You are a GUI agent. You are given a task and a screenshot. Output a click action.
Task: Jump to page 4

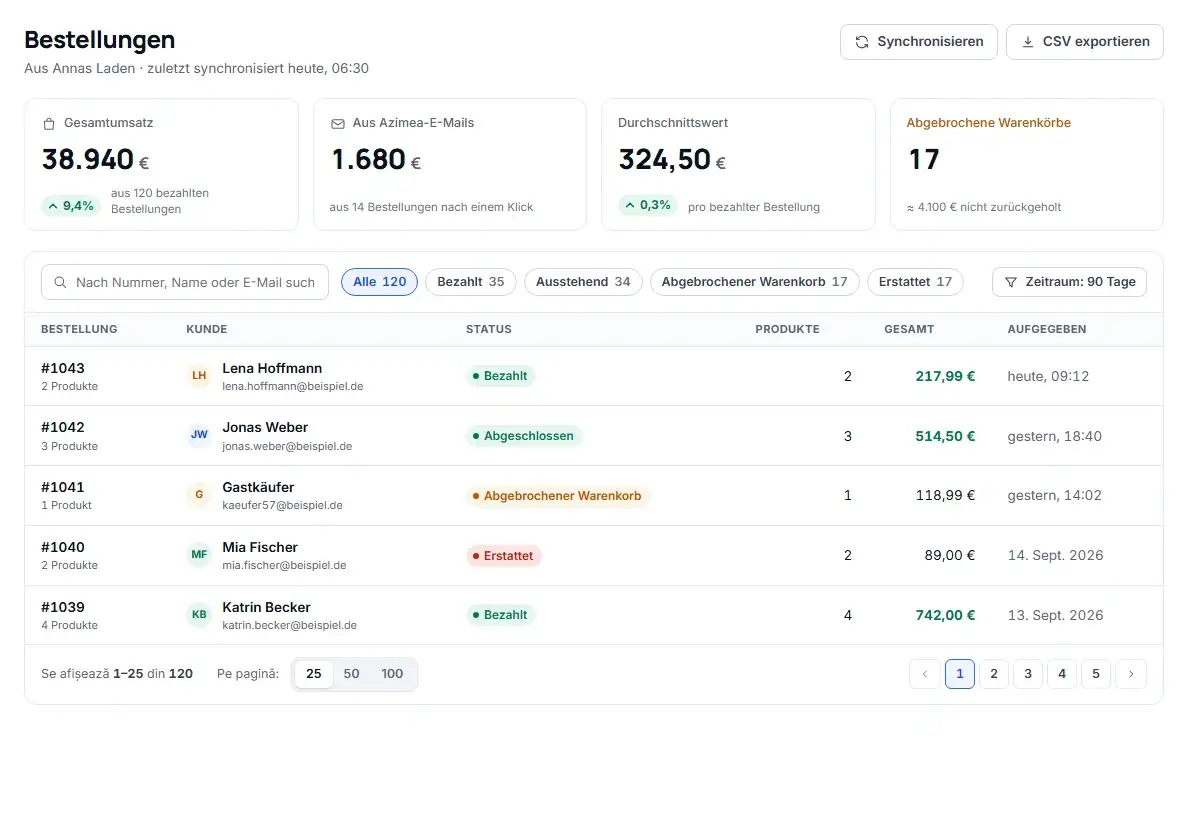1062,674
